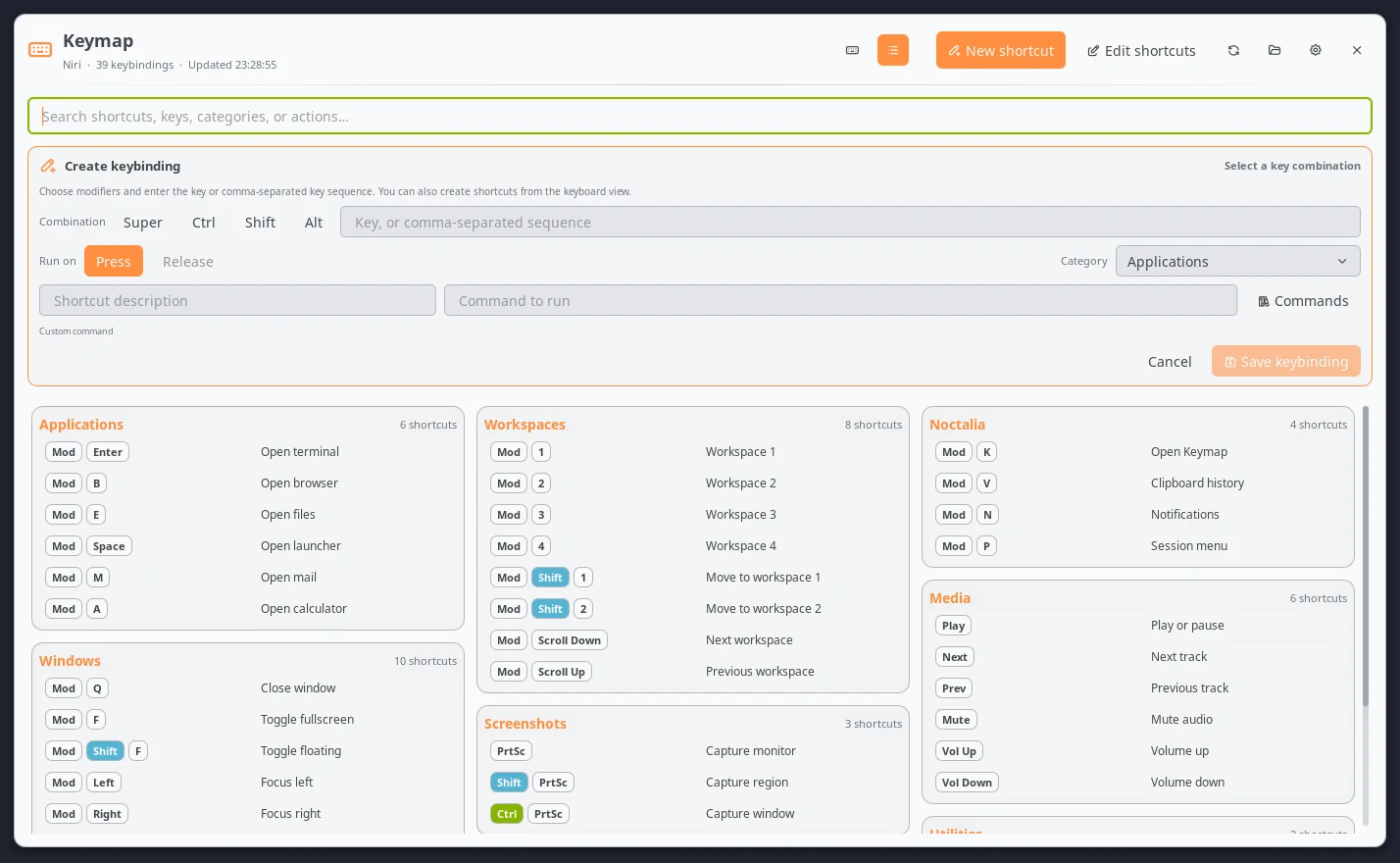Select the Toggle floating shortcut
The width and height of the screenshot is (1400, 863).
tap(248, 751)
